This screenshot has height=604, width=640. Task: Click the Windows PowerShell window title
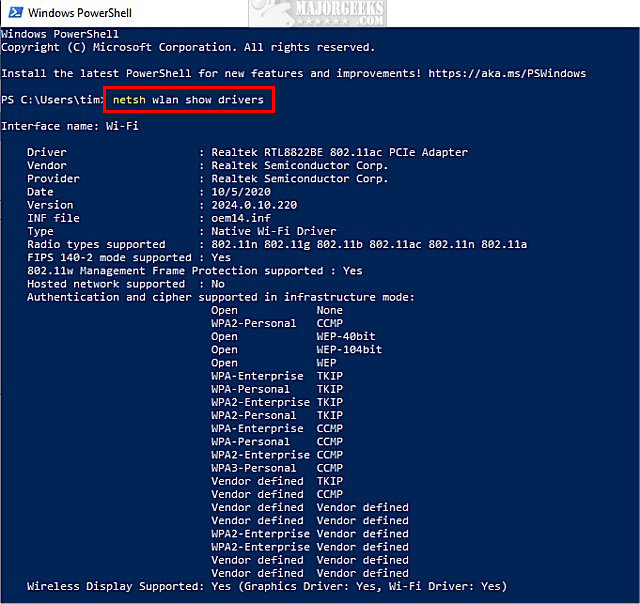(80, 13)
